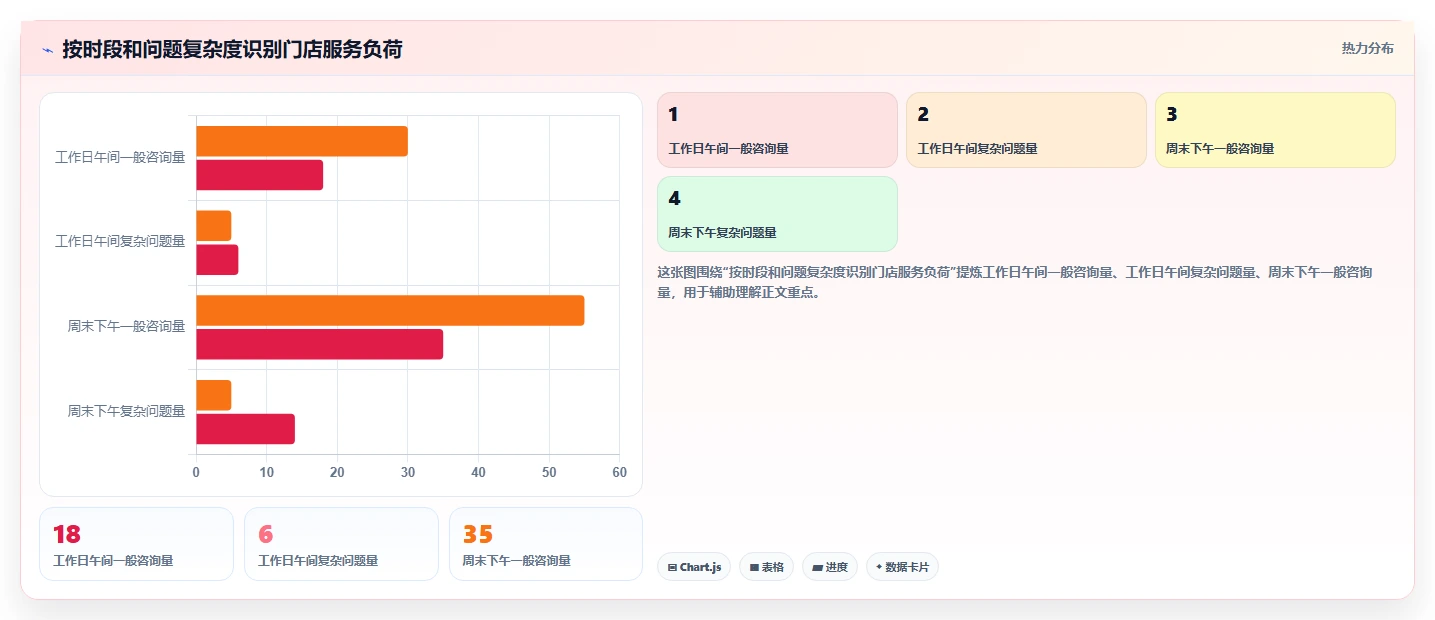Click the red bar for 工作日午间一般咨询量
1435x620 pixels.
(259, 175)
